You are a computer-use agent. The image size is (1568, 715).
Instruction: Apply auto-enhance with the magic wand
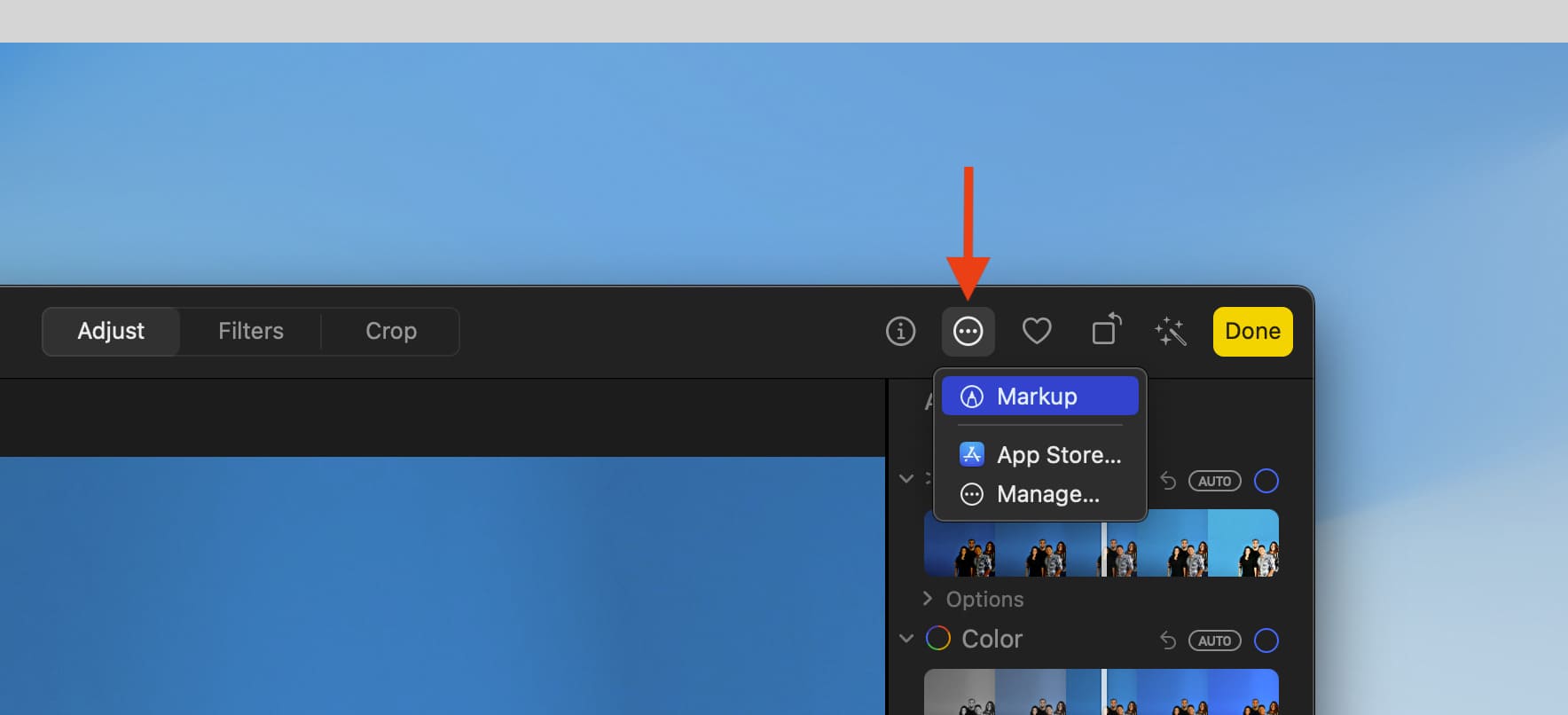(x=1171, y=332)
